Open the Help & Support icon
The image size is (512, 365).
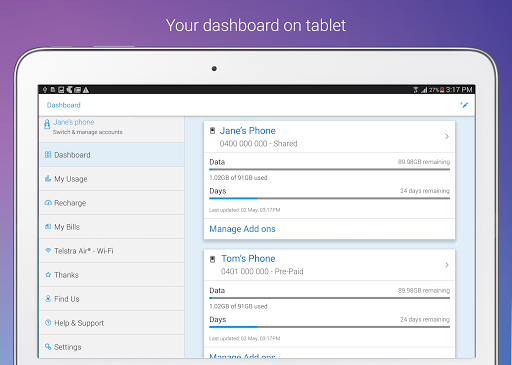click(x=48, y=323)
